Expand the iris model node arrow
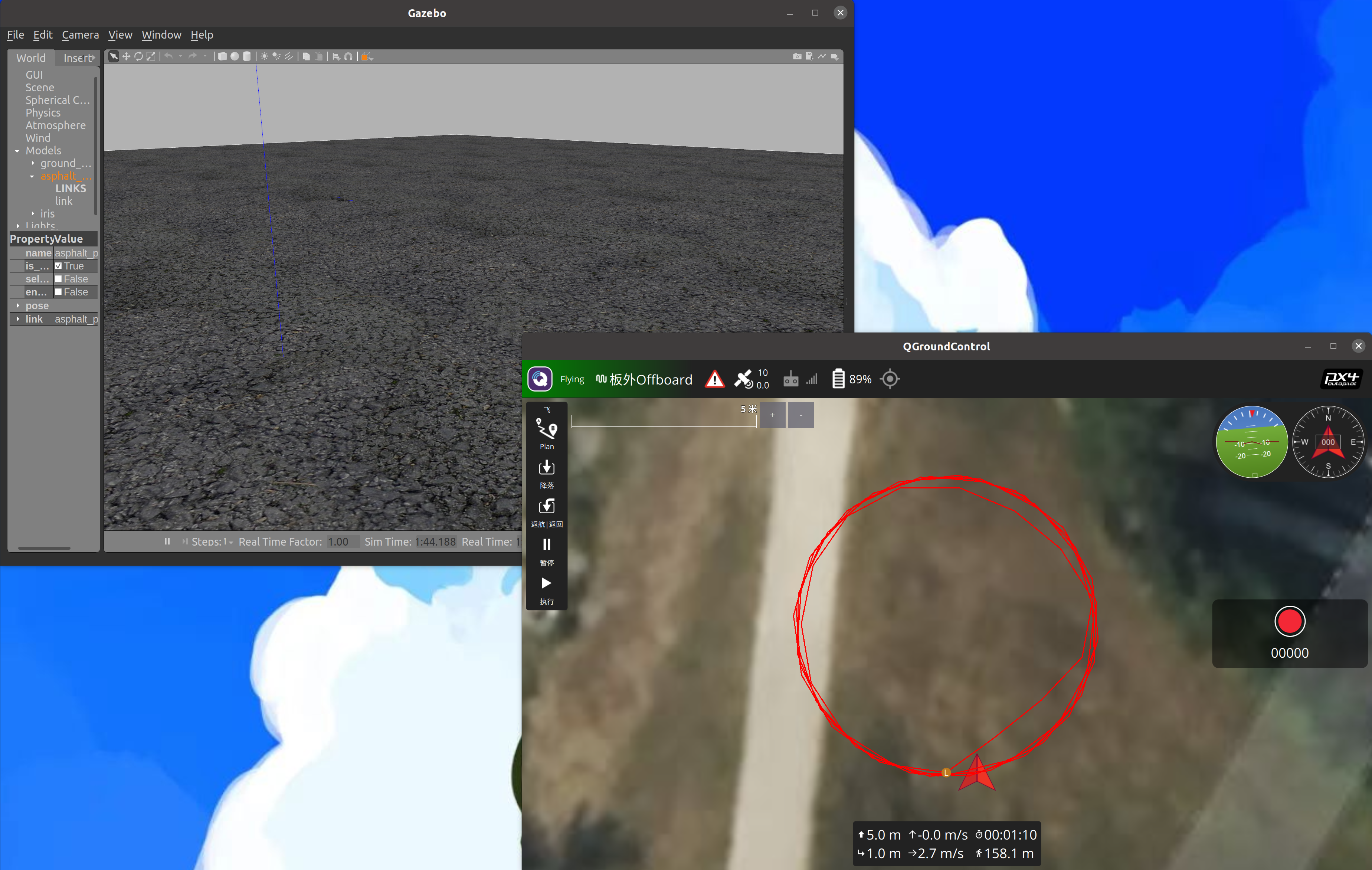This screenshot has height=870, width=1372. pos(33,214)
